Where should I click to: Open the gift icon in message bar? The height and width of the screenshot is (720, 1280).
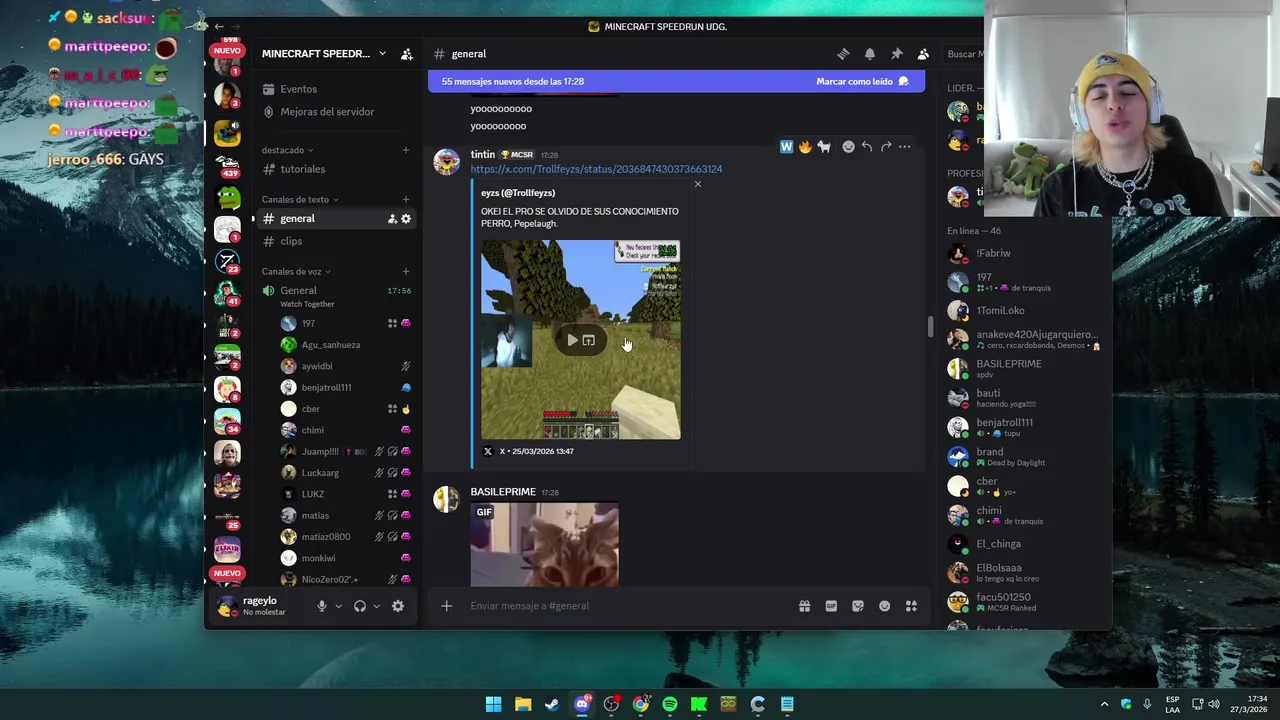(x=804, y=606)
